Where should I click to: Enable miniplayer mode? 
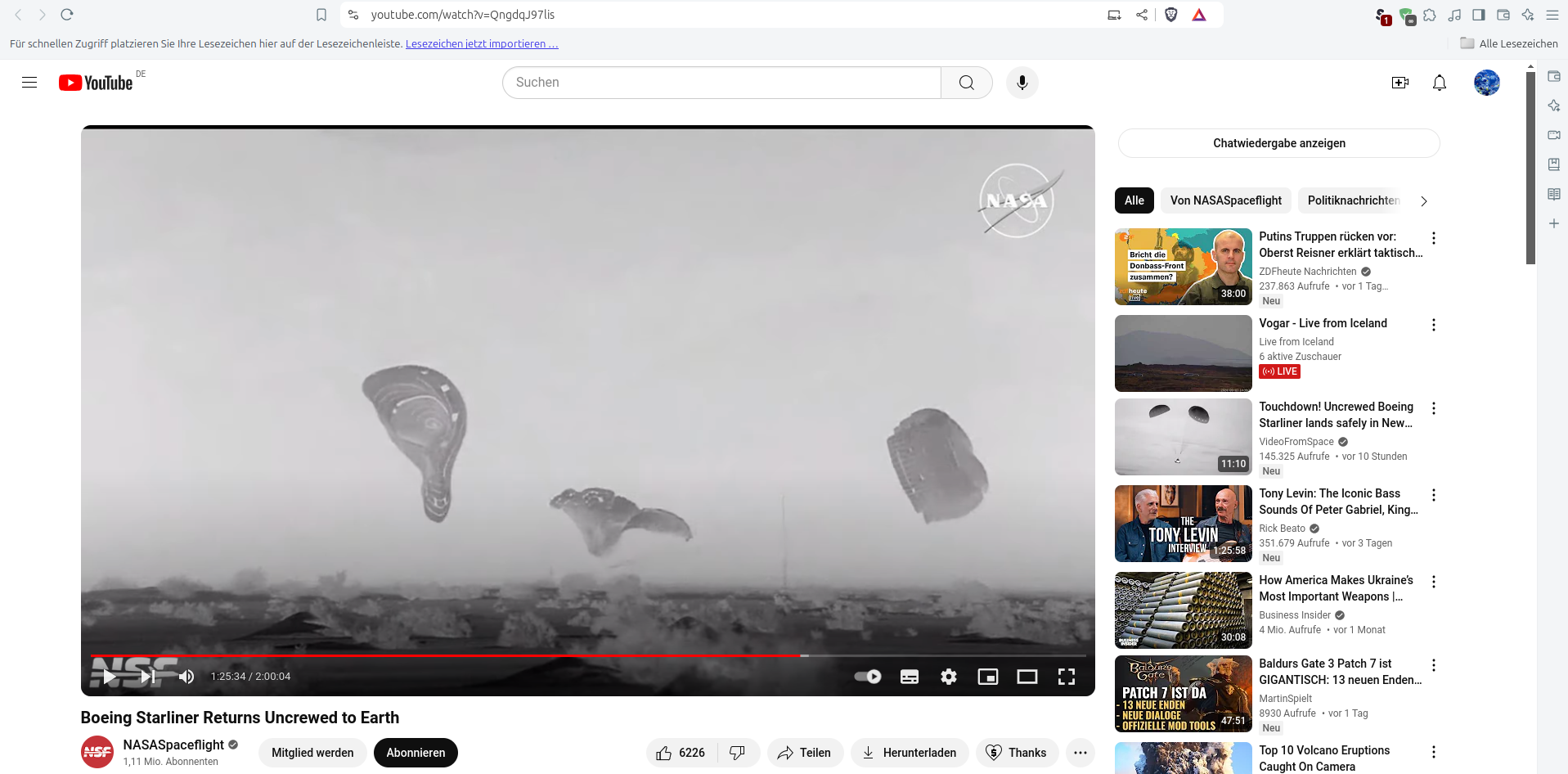coord(988,677)
